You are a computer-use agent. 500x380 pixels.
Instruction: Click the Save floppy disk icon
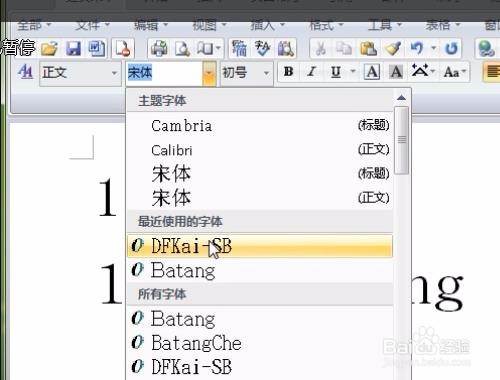[x=73, y=49]
